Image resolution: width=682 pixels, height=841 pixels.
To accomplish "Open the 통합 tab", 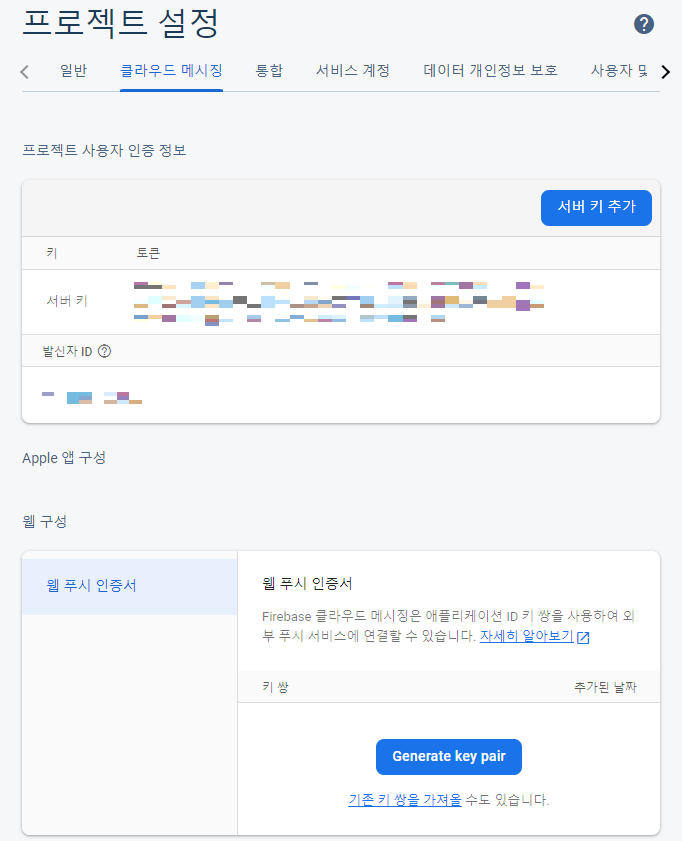I will point(269,71).
